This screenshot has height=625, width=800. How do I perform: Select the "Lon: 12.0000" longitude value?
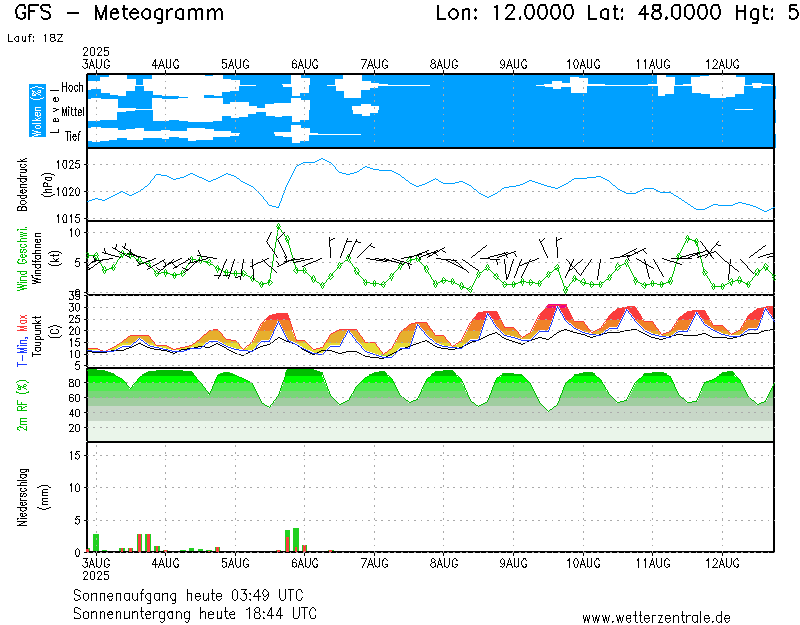(505, 13)
